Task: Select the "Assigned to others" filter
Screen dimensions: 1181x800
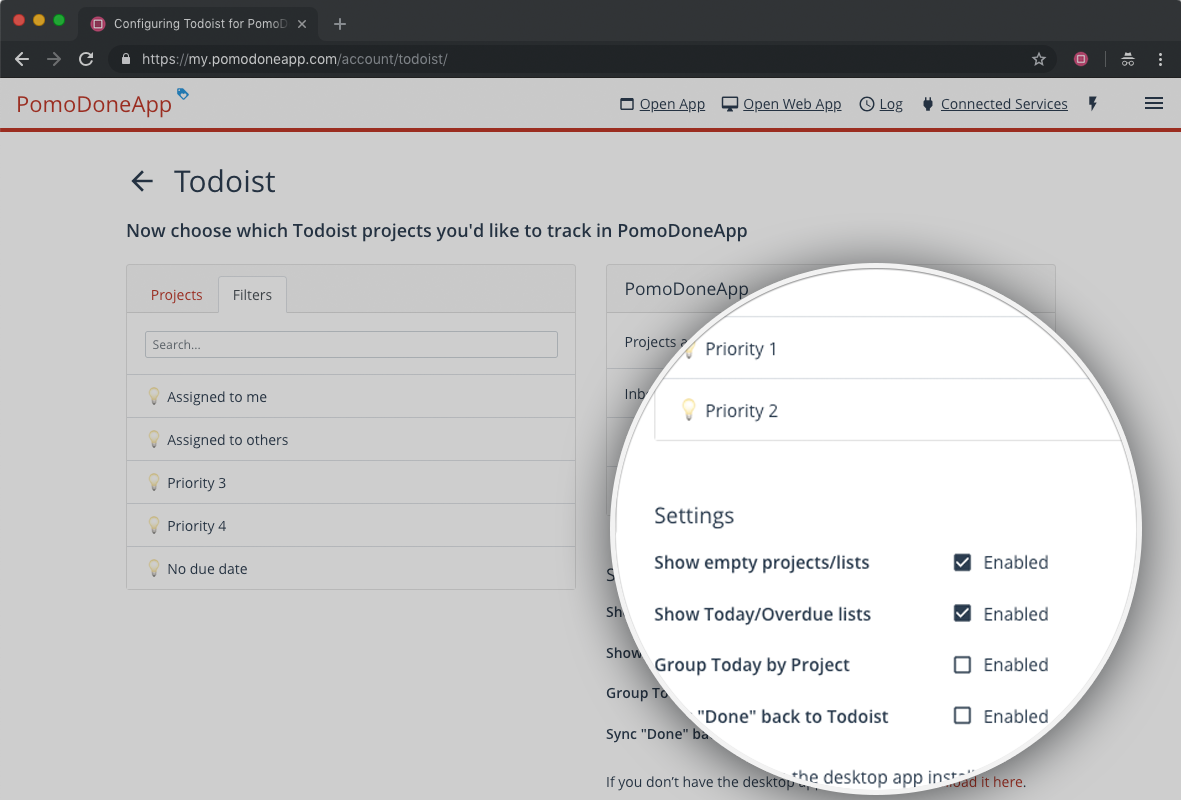Action: (x=351, y=439)
